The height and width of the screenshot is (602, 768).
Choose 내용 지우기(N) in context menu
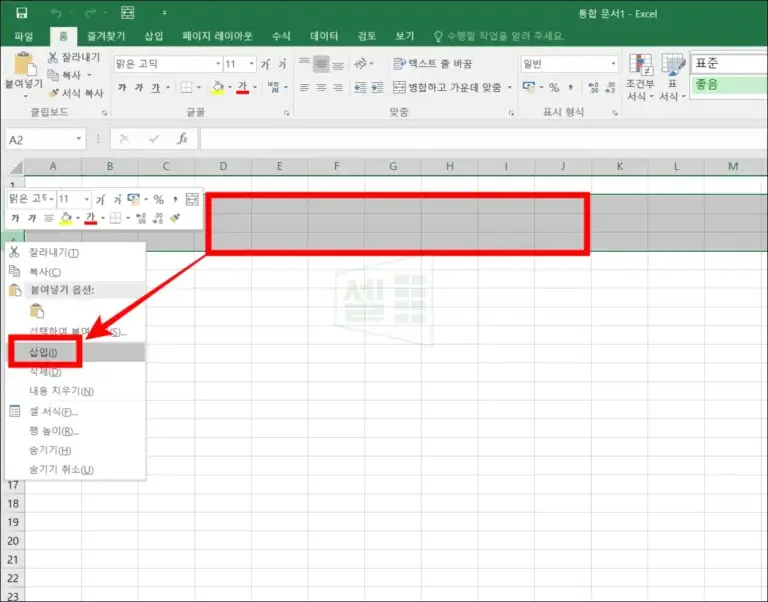point(76,391)
